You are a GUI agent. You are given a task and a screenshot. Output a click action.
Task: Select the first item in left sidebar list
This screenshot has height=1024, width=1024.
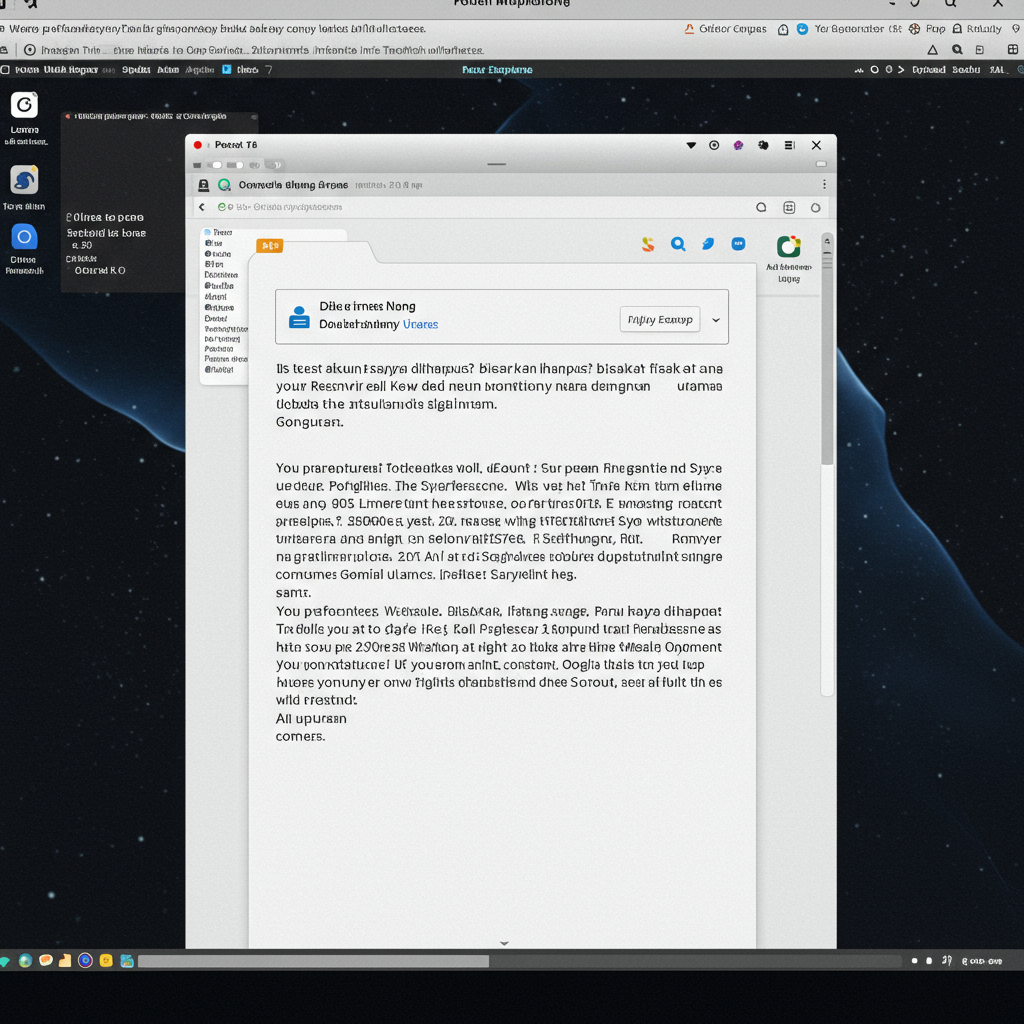[x=218, y=232]
